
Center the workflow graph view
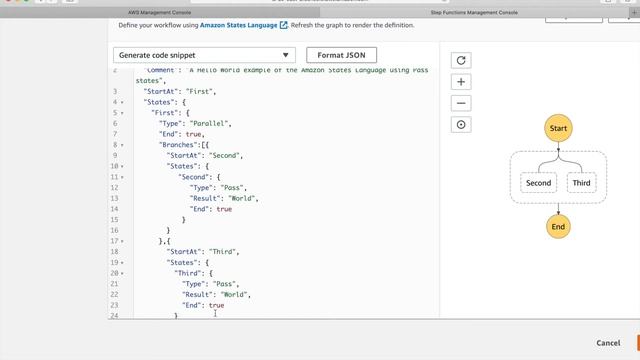pyautogui.click(x=461, y=125)
